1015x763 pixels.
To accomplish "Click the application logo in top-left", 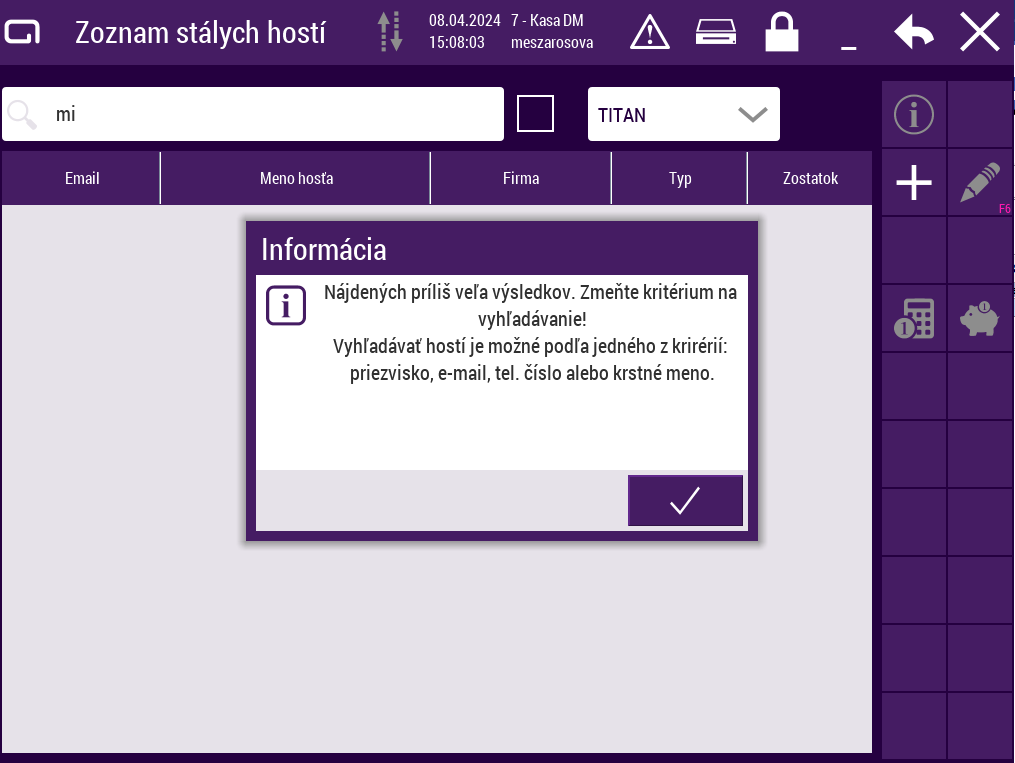I will (23, 32).
